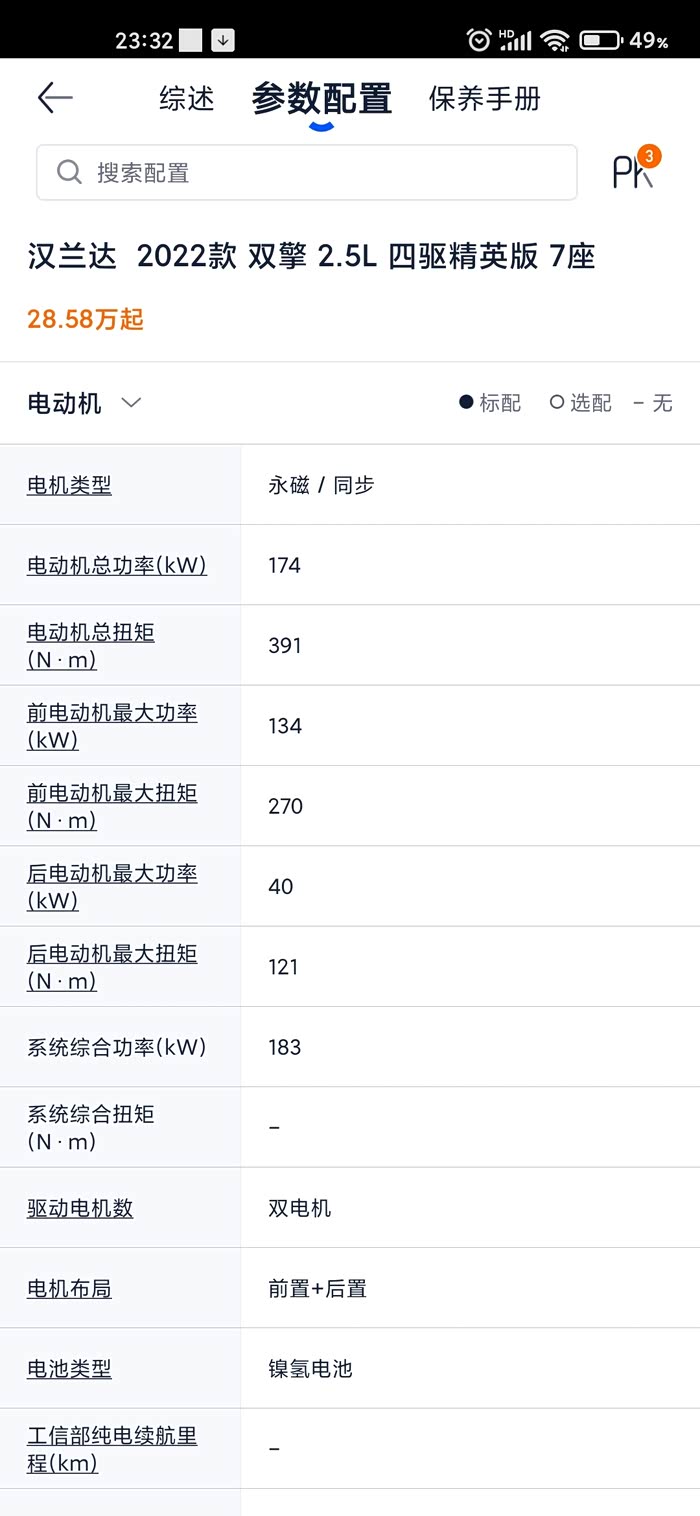Open the PK comparison icon
The height and width of the screenshot is (1516, 700).
tap(634, 172)
